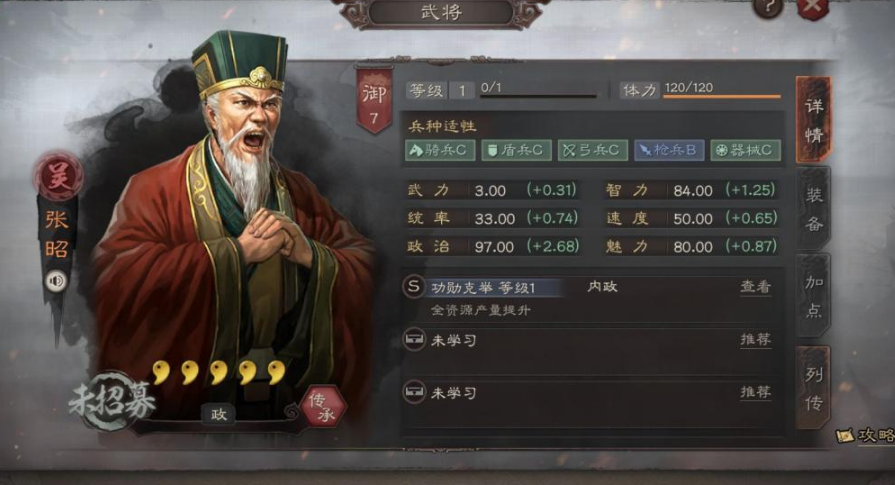The height and width of the screenshot is (485, 895).
Task: Switch to the 装备 equipment tab
Action: click(x=813, y=209)
